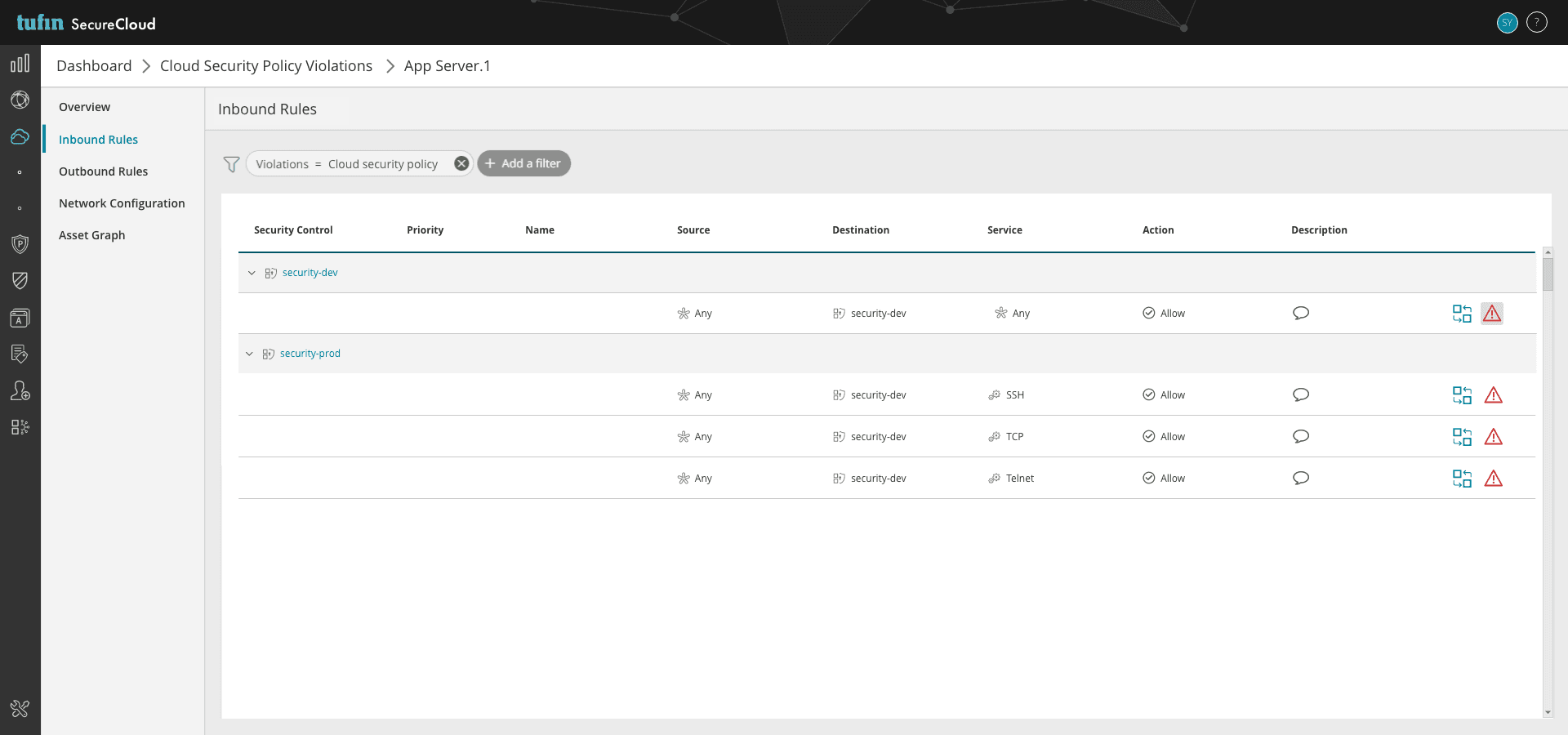Click the Security Control column header
Image resolution: width=1568 pixels, height=735 pixels.
[x=293, y=230]
